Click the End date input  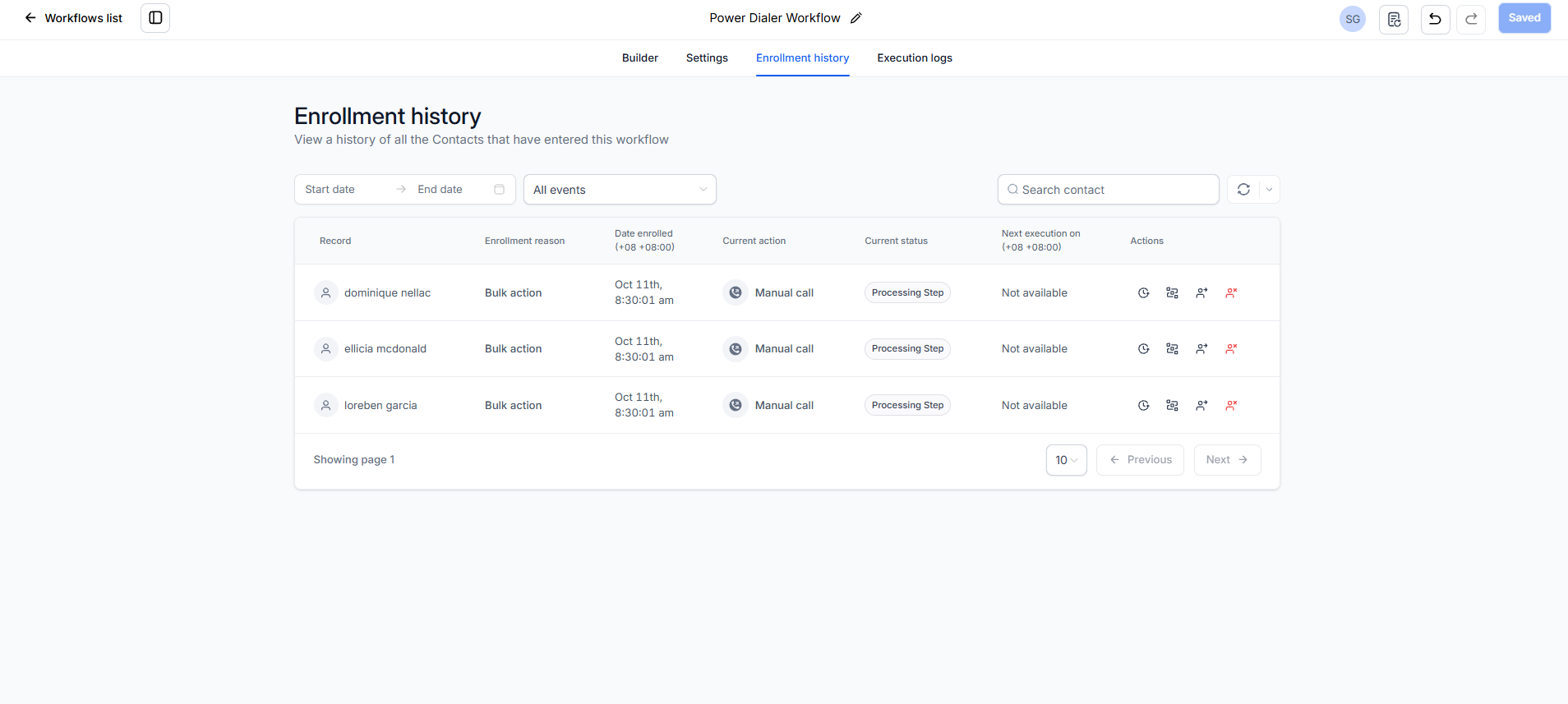450,190
